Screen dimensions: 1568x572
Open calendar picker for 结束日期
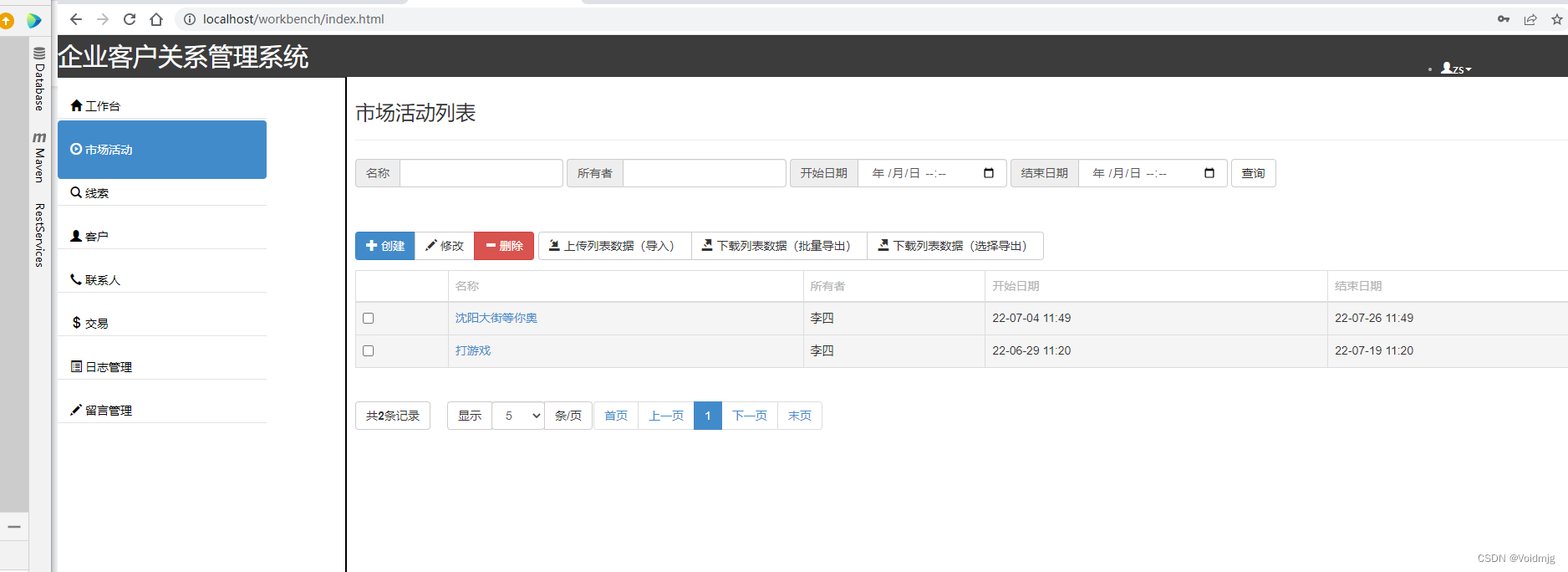1209,173
